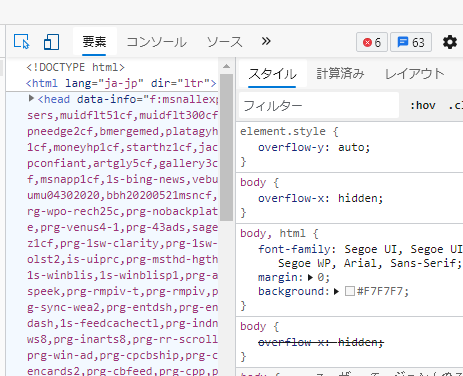Toggle the :hov element state button
Image resolution: width=463 pixels, height=376 pixels.
[x=423, y=106]
